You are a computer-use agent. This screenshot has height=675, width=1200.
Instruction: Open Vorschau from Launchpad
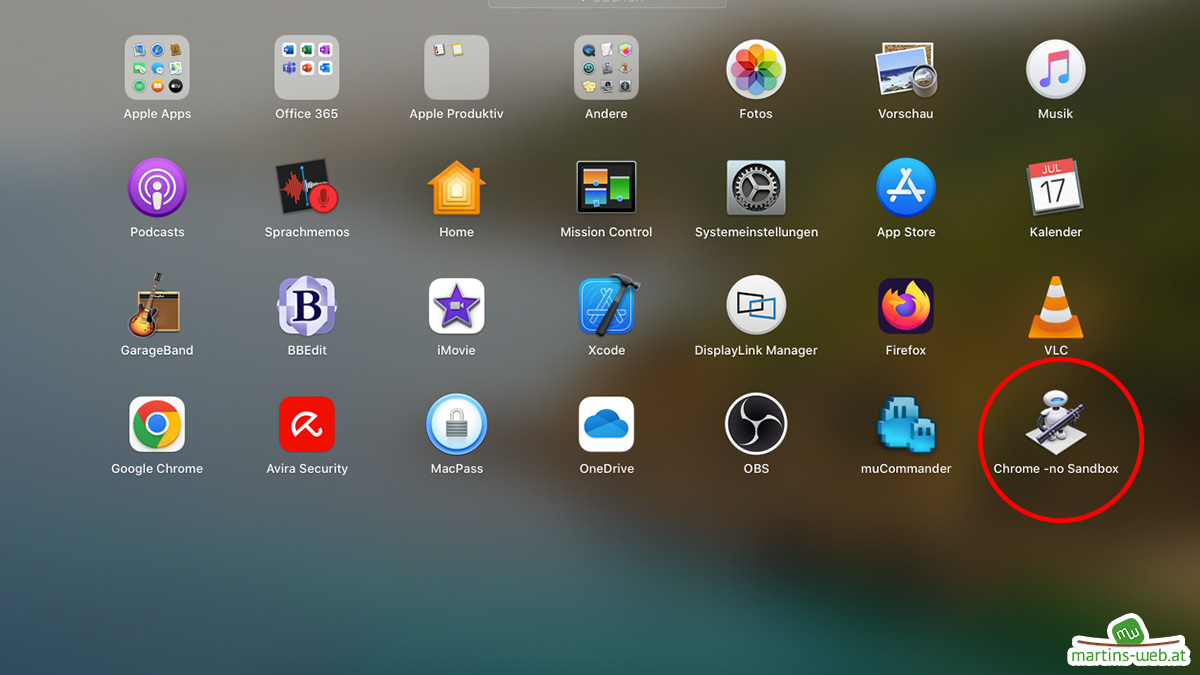pos(906,69)
